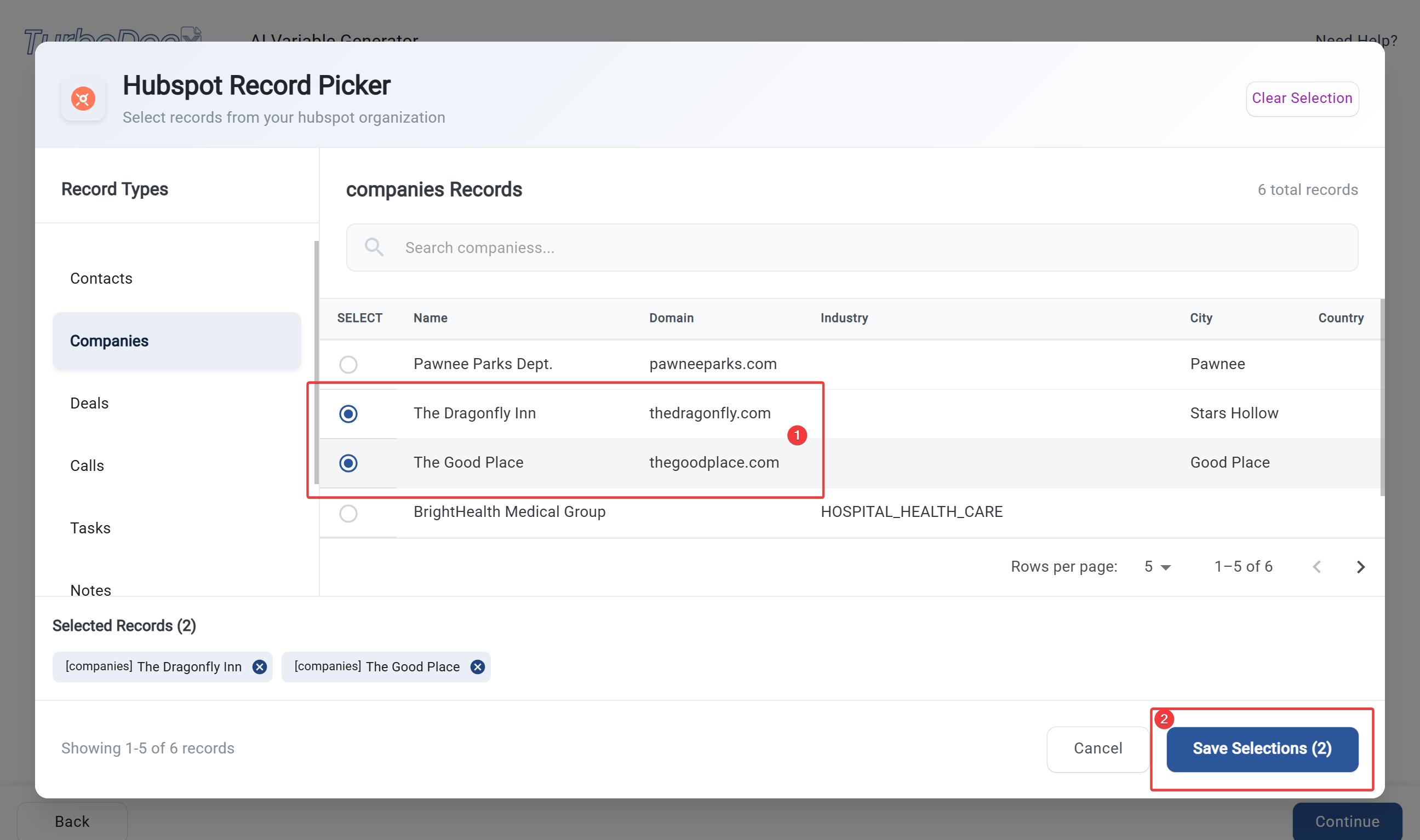This screenshot has width=1420, height=840.
Task: Click the Record Types list scrollbar
Action: [x=316, y=363]
